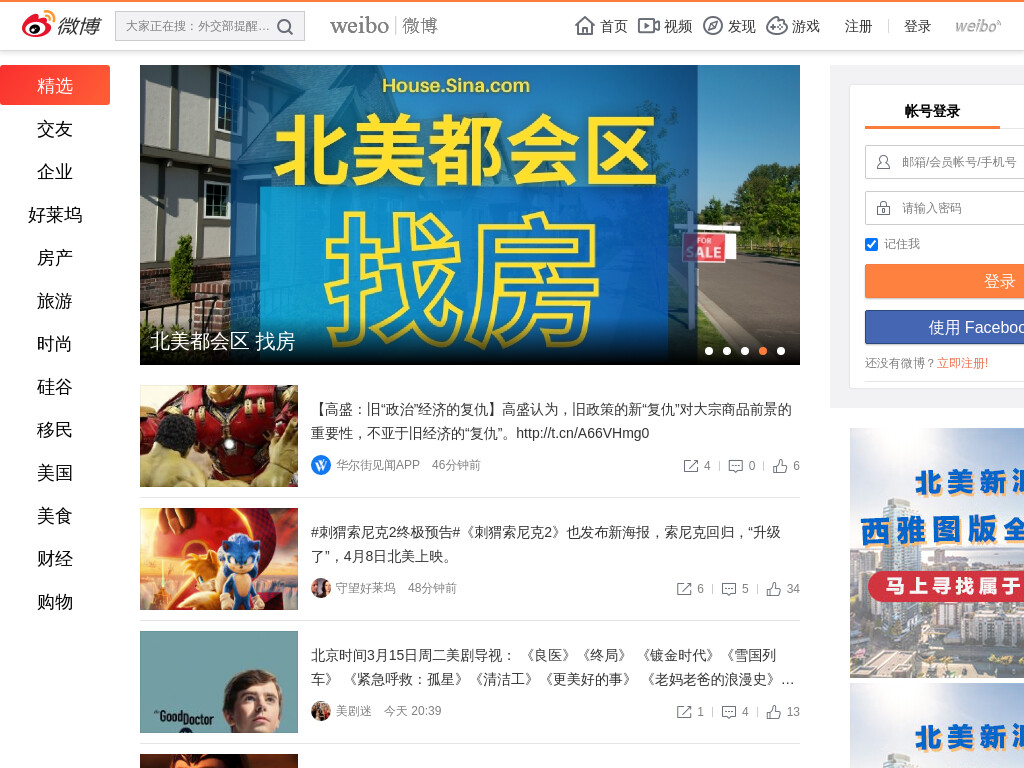Select the 精选 category tab
Screen dimensions: 1024x768
tap(55, 85)
